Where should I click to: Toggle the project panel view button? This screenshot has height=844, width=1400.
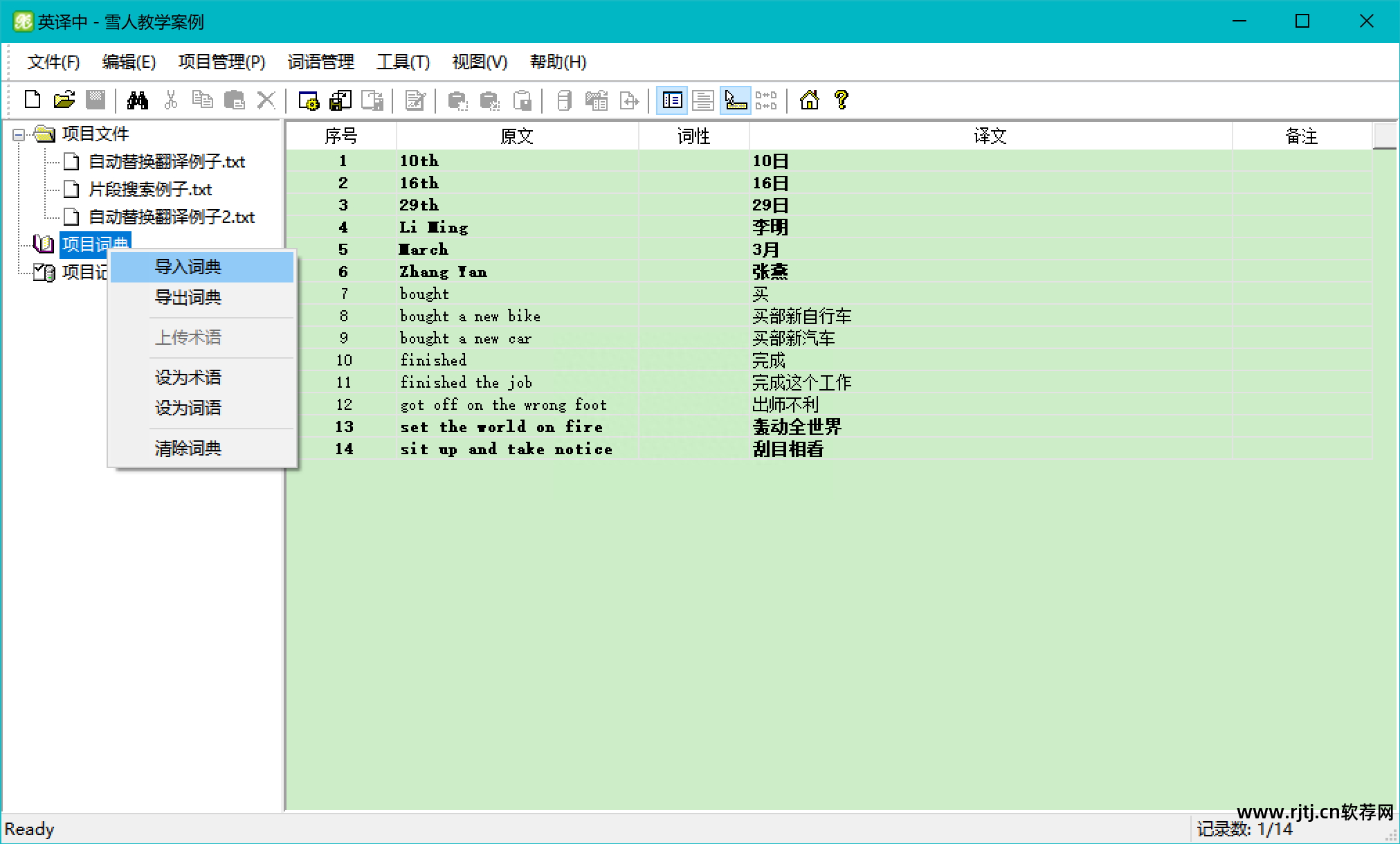(x=671, y=100)
